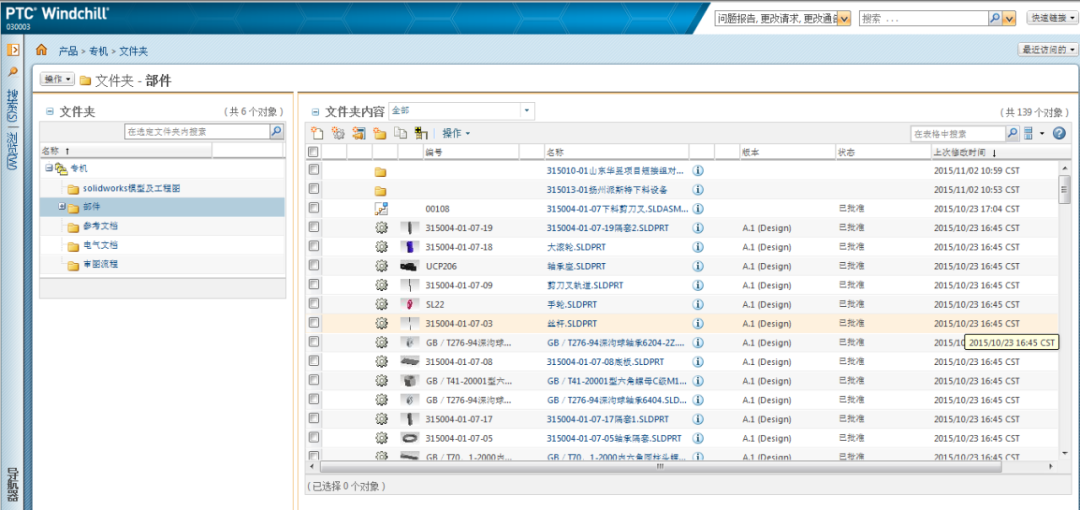Open the 大滚轮.SLDPRT link
The width and height of the screenshot is (1080, 510).
pos(576,247)
